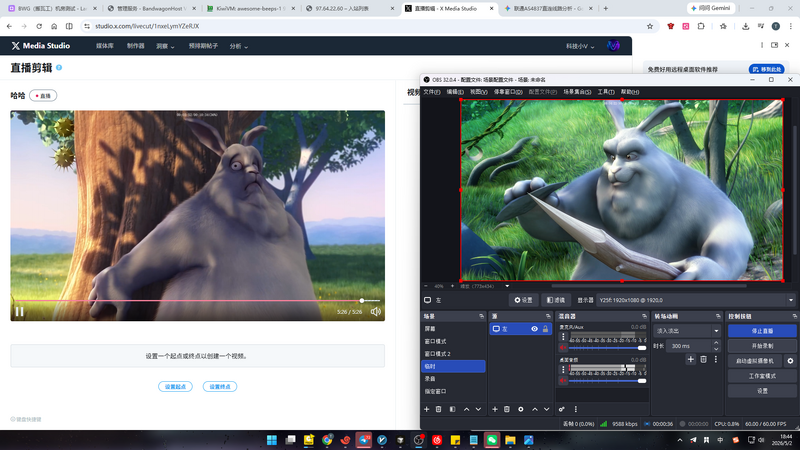
Task: Toggle lock on the selected source
Action: tap(545, 329)
